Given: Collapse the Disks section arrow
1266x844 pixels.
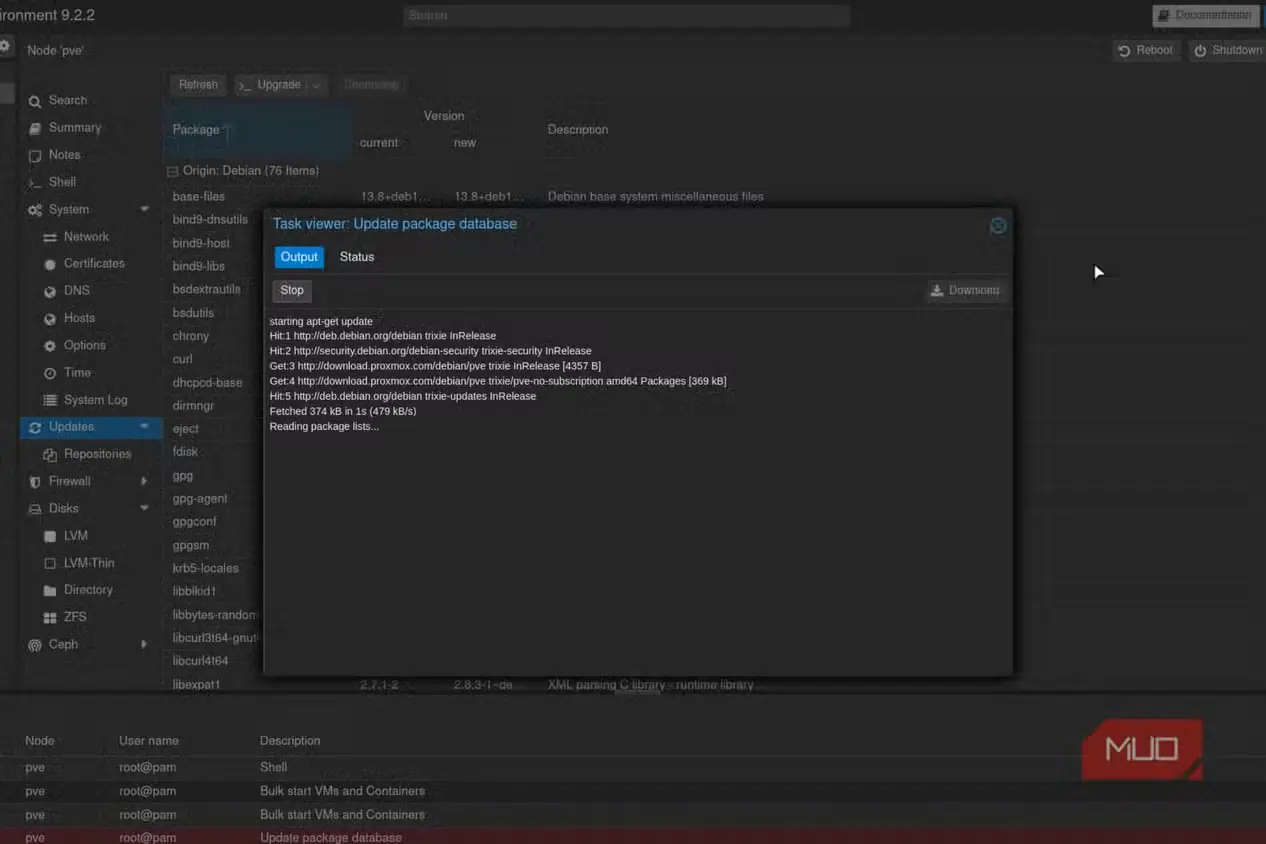Looking at the screenshot, I should [144, 509].
